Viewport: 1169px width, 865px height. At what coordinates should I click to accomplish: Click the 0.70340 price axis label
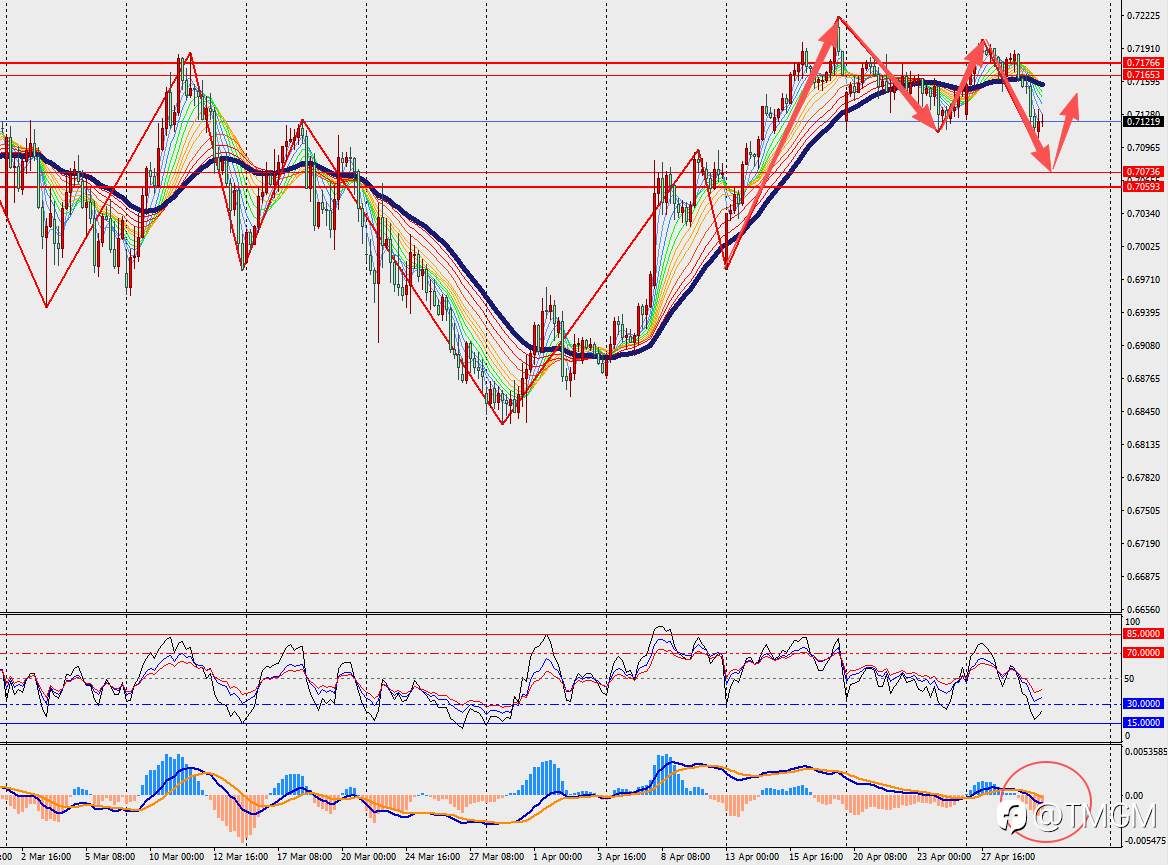click(1143, 213)
